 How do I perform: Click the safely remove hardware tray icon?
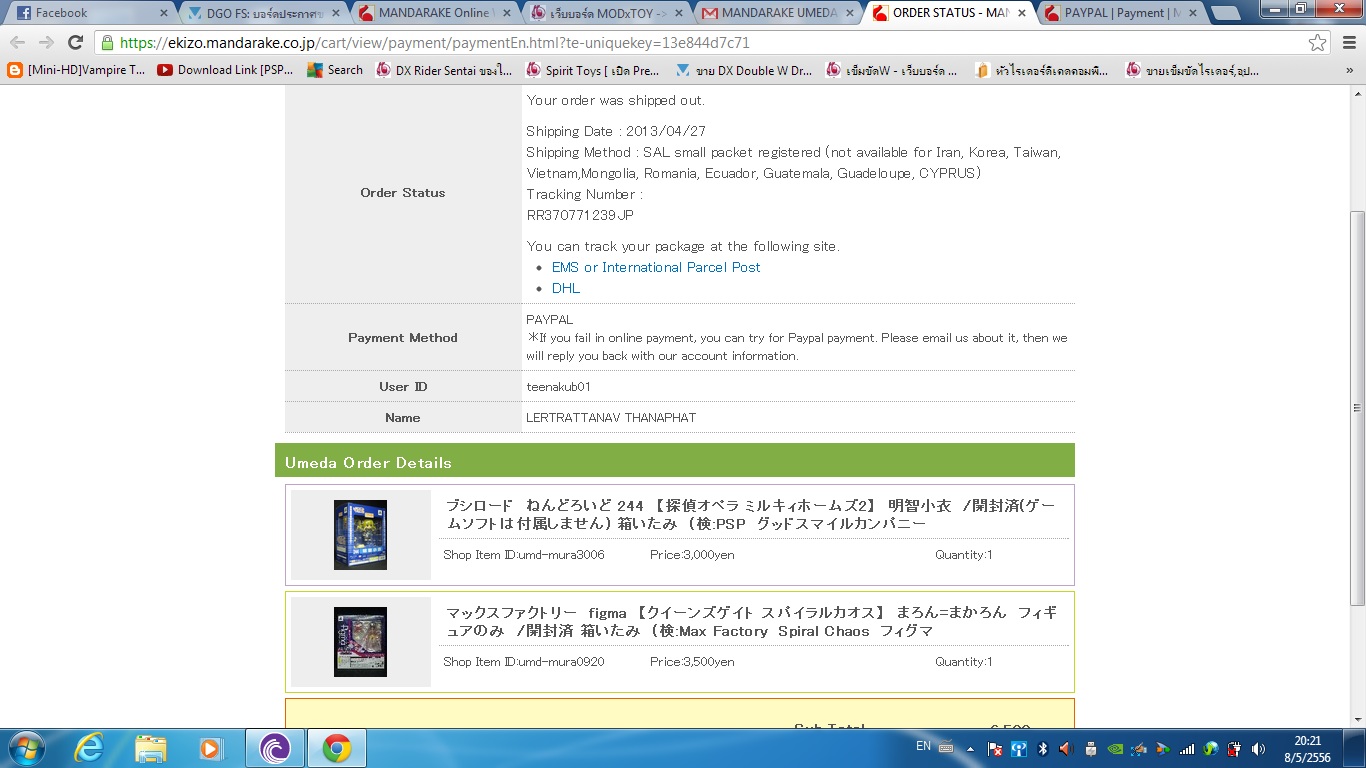click(1091, 748)
